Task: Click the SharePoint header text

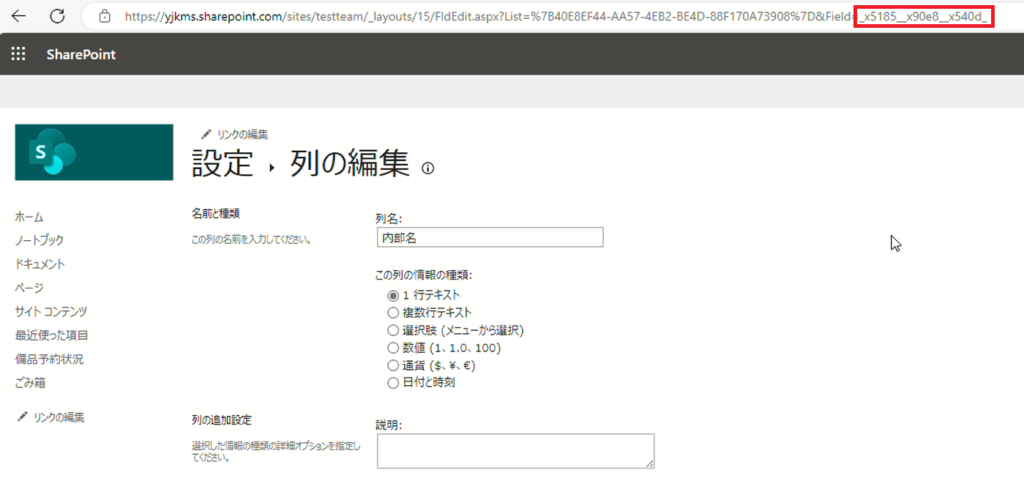Action: [x=81, y=54]
